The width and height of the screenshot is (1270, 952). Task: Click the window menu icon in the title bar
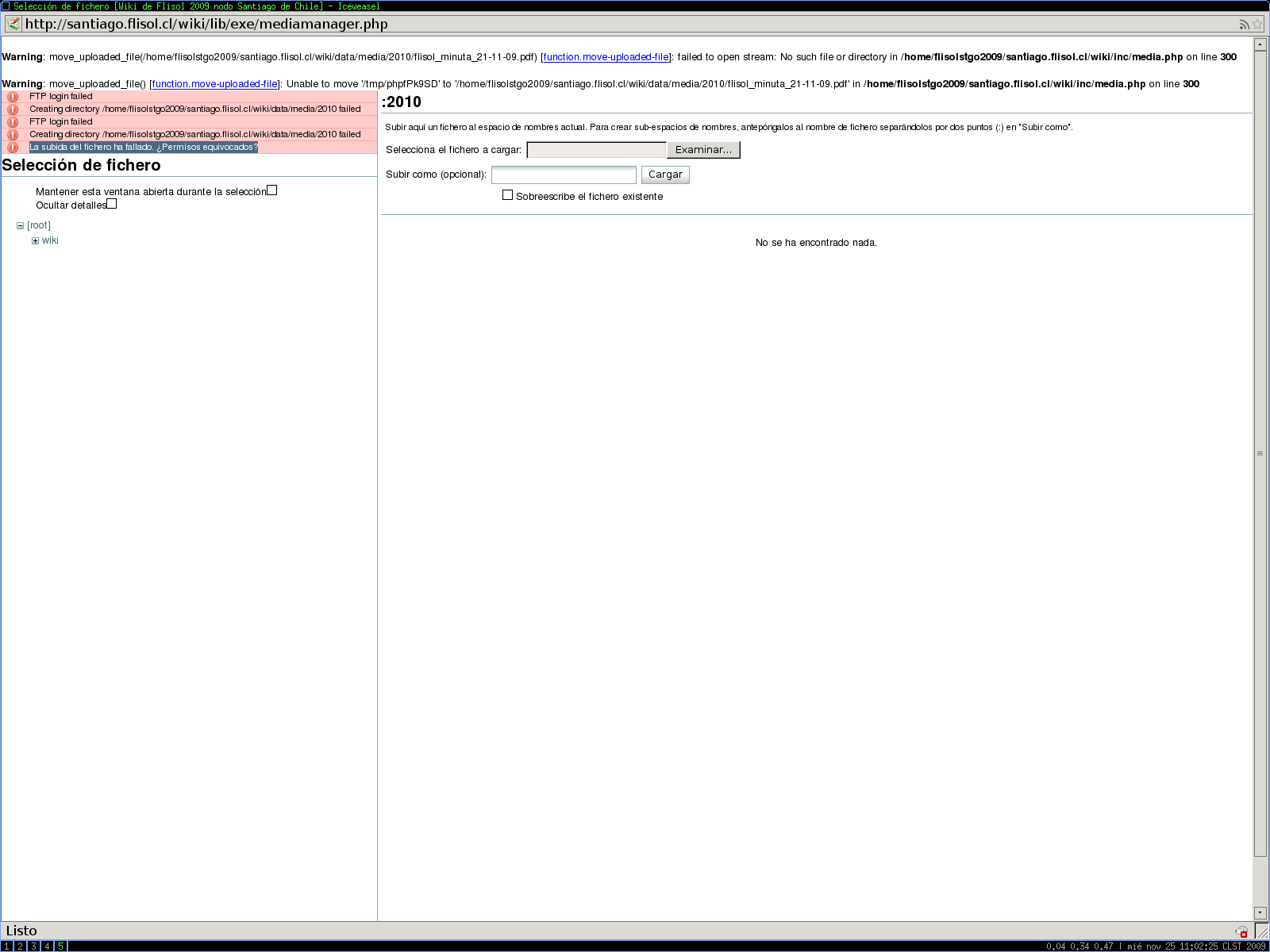[6, 6]
